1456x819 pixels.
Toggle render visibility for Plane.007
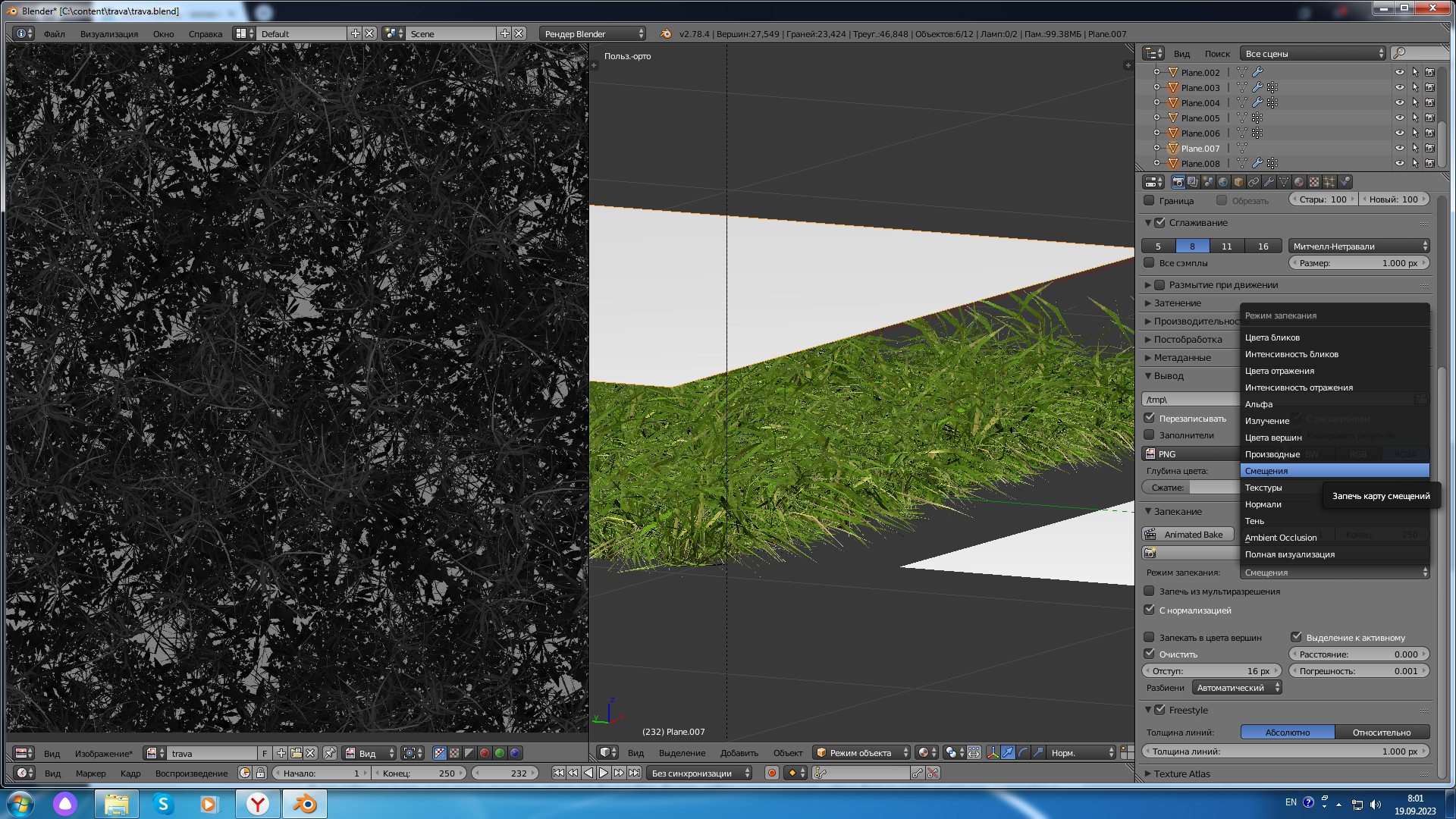tap(1429, 149)
